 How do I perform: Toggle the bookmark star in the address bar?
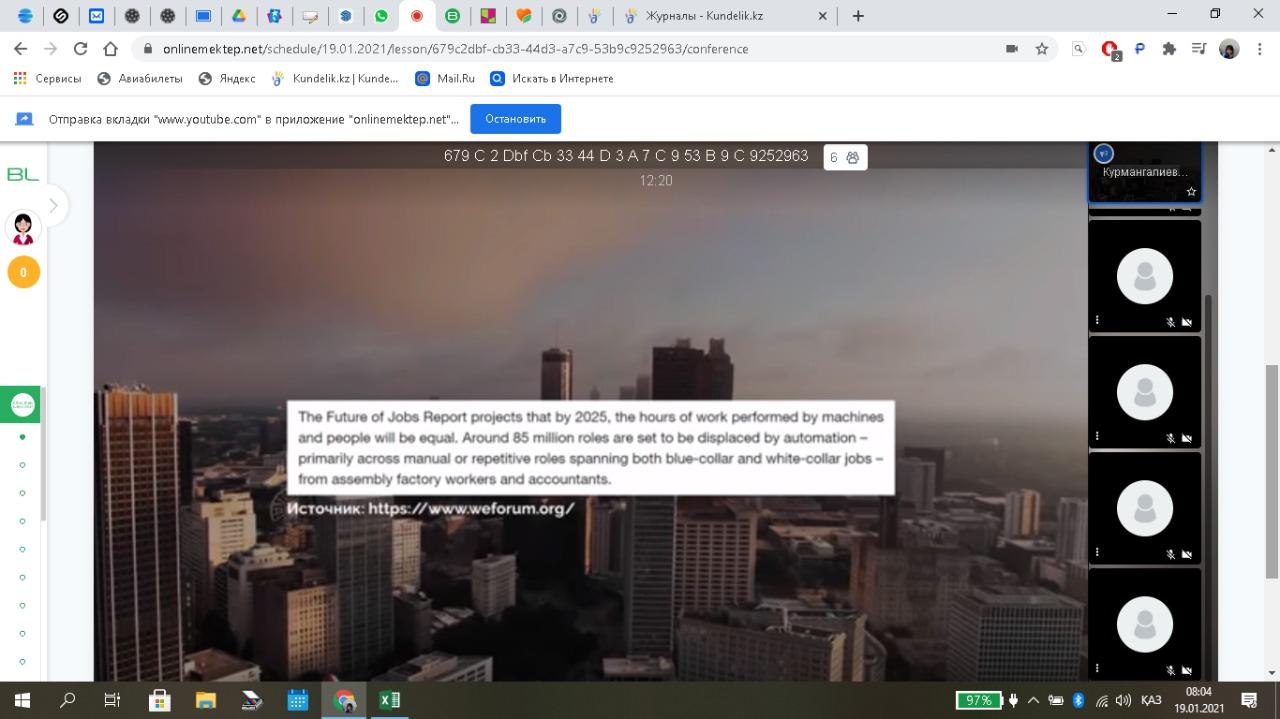click(x=1041, y=48)
